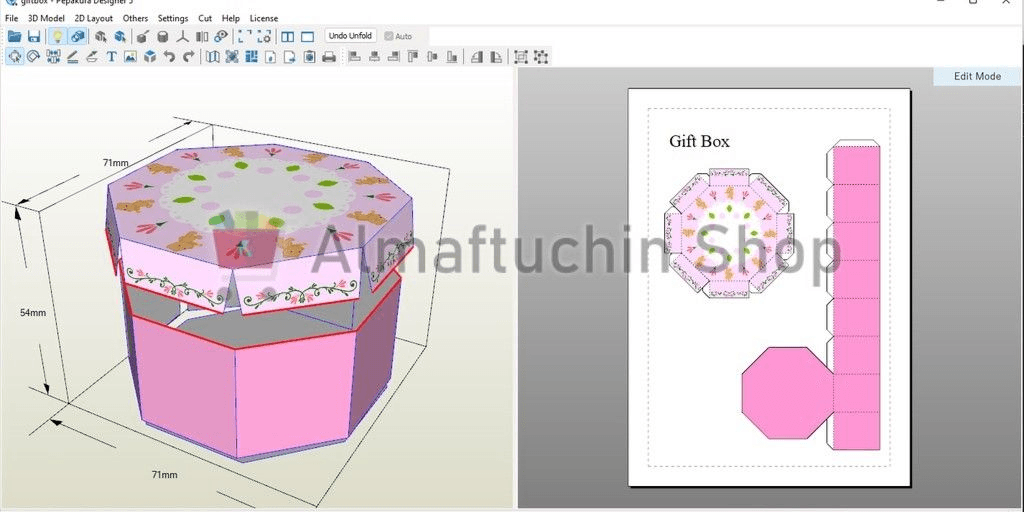Viewport: 1024px width, 512px height.
Task: Switch to single-pane window layout icon
Action: [308, 37]
